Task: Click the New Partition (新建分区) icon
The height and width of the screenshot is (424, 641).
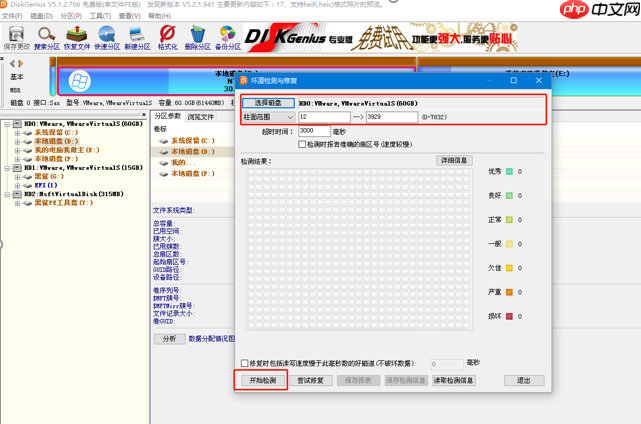Action: [137, 38]
